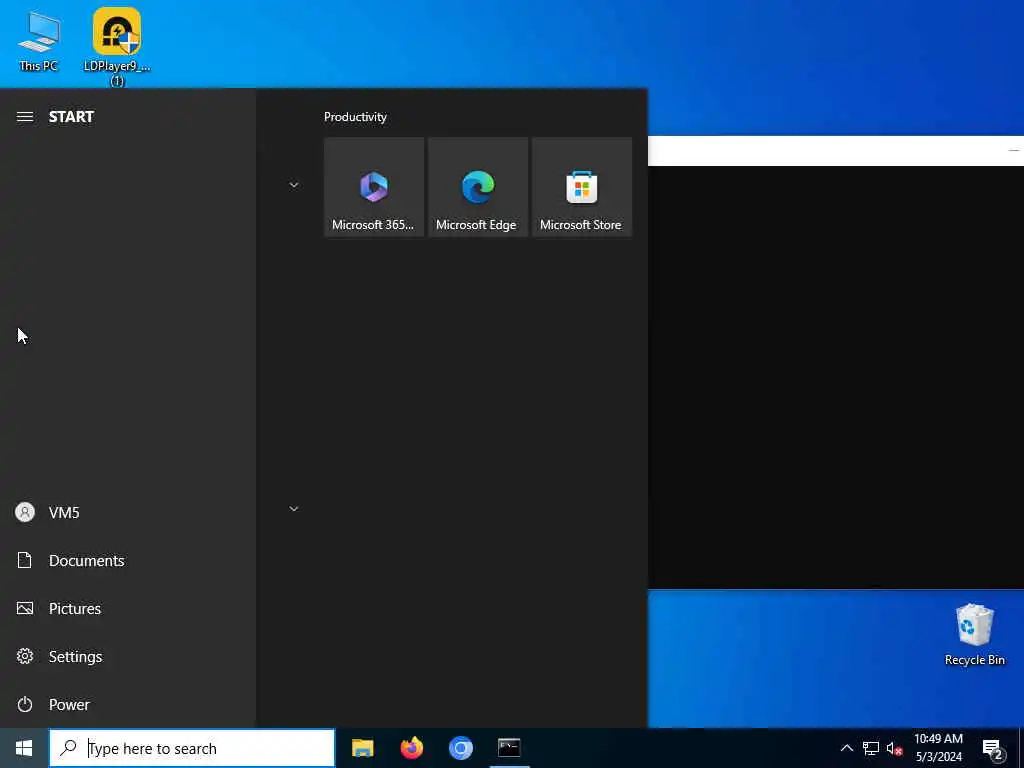Viewport: 1024px width, 768px height.
Task: Focus the Type here to search box
Action: click(192, 748)
